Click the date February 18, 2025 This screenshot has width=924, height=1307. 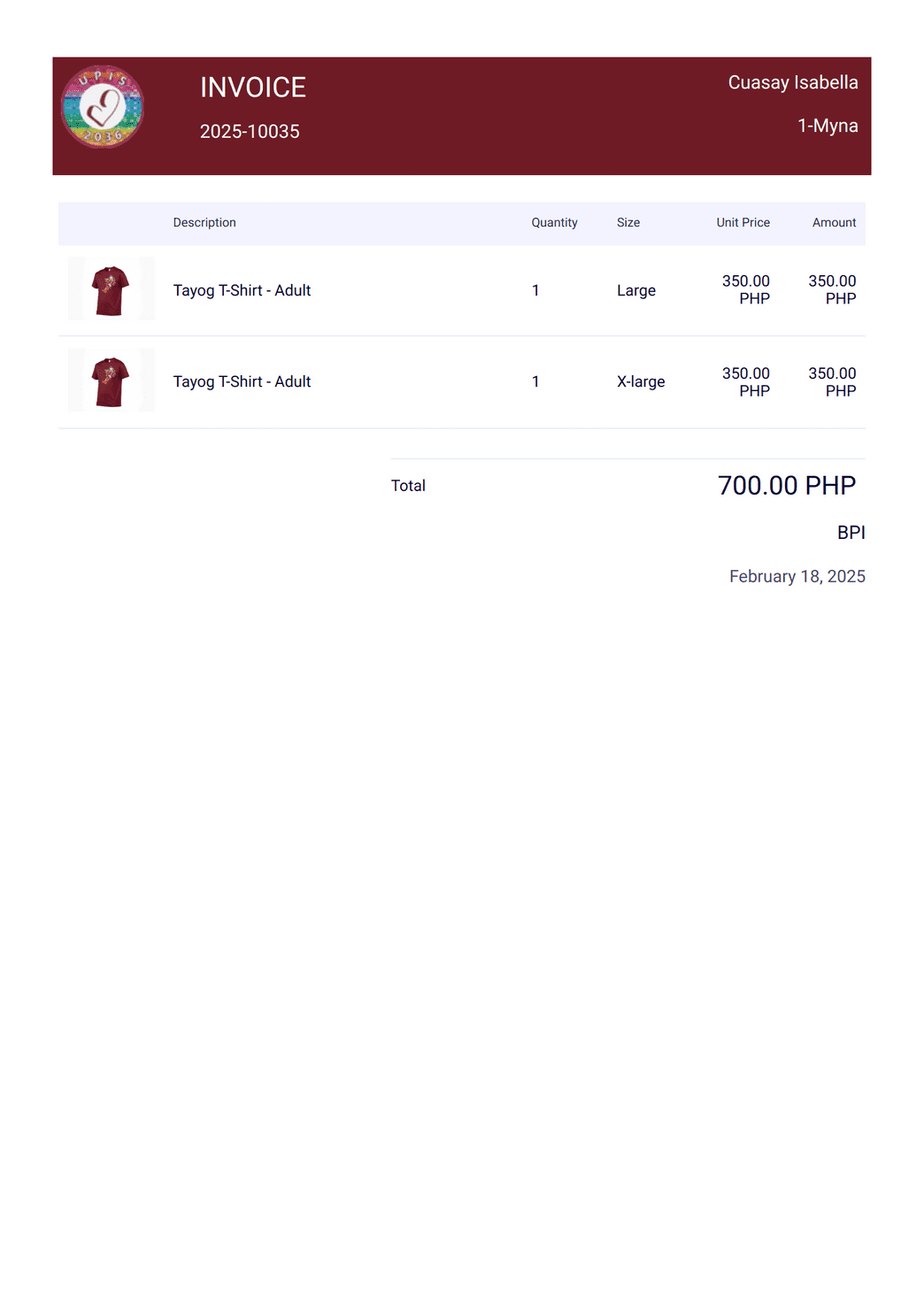[x=797, y=576]
